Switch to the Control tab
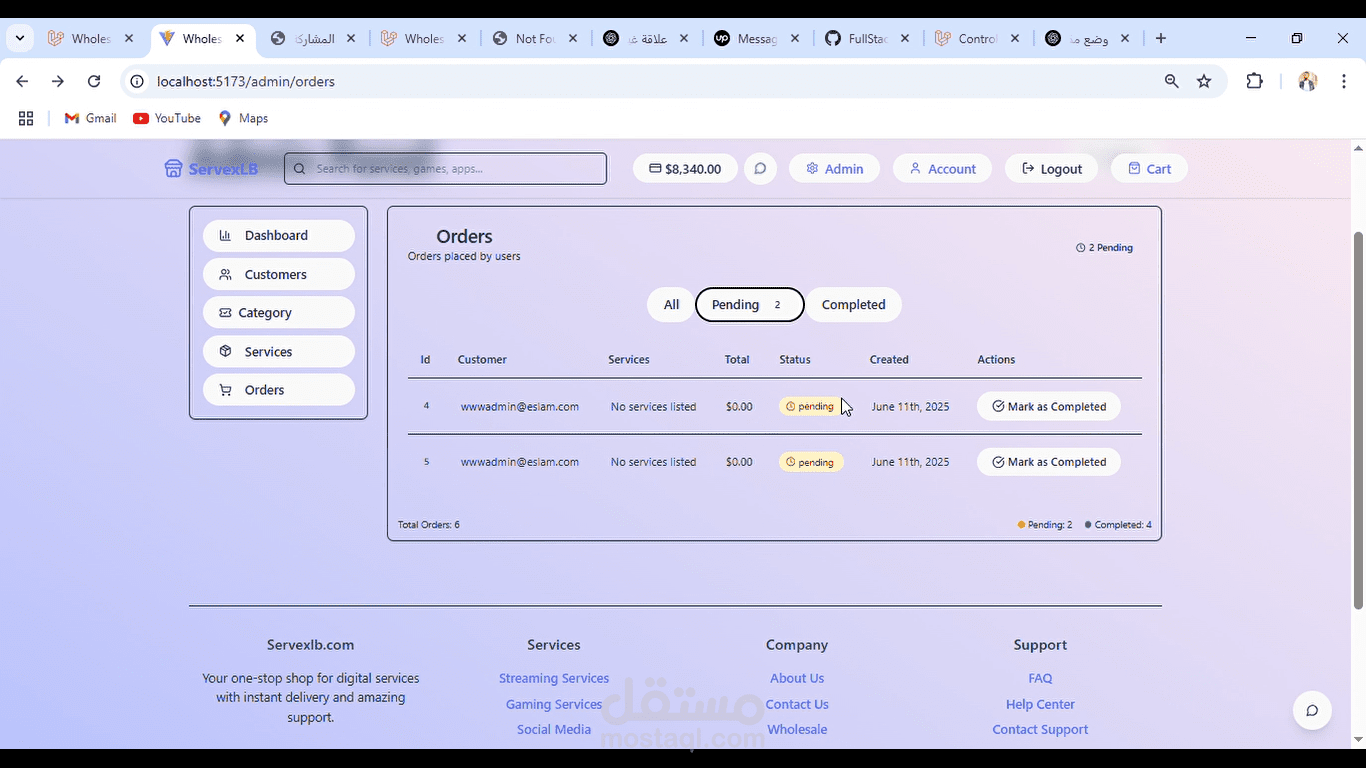The image size is (1366, 768). click(977, 38)
